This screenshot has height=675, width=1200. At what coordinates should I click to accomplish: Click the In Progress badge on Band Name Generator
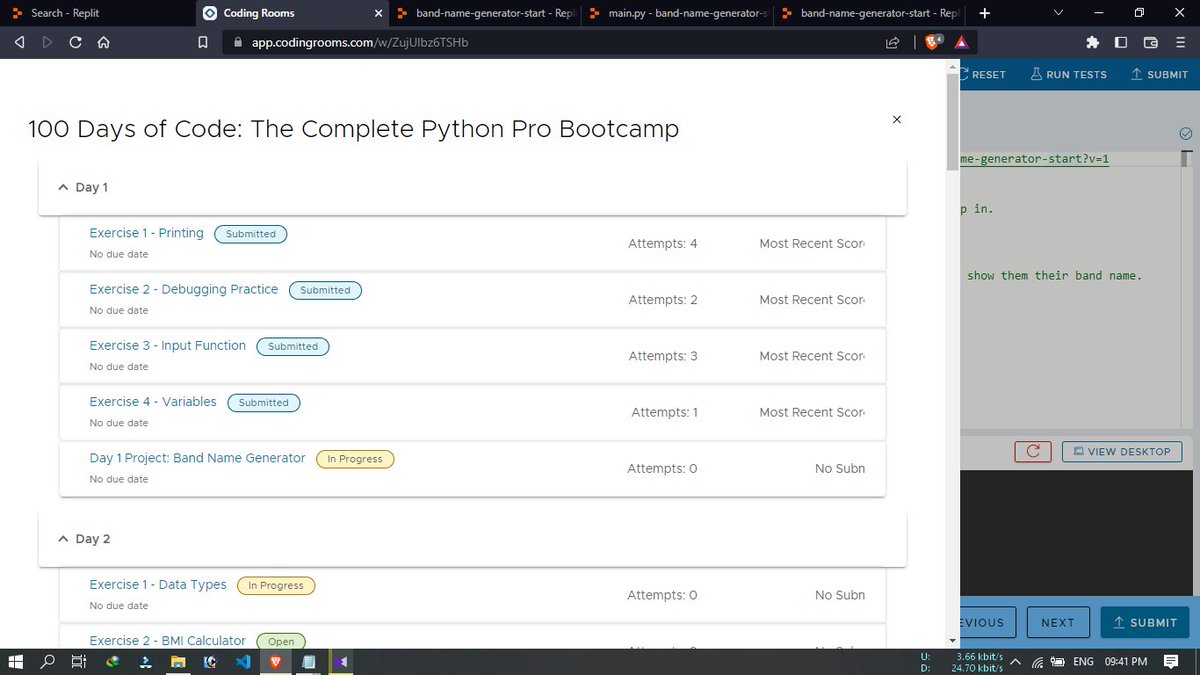pyautogui.click(x=355, y=459)
